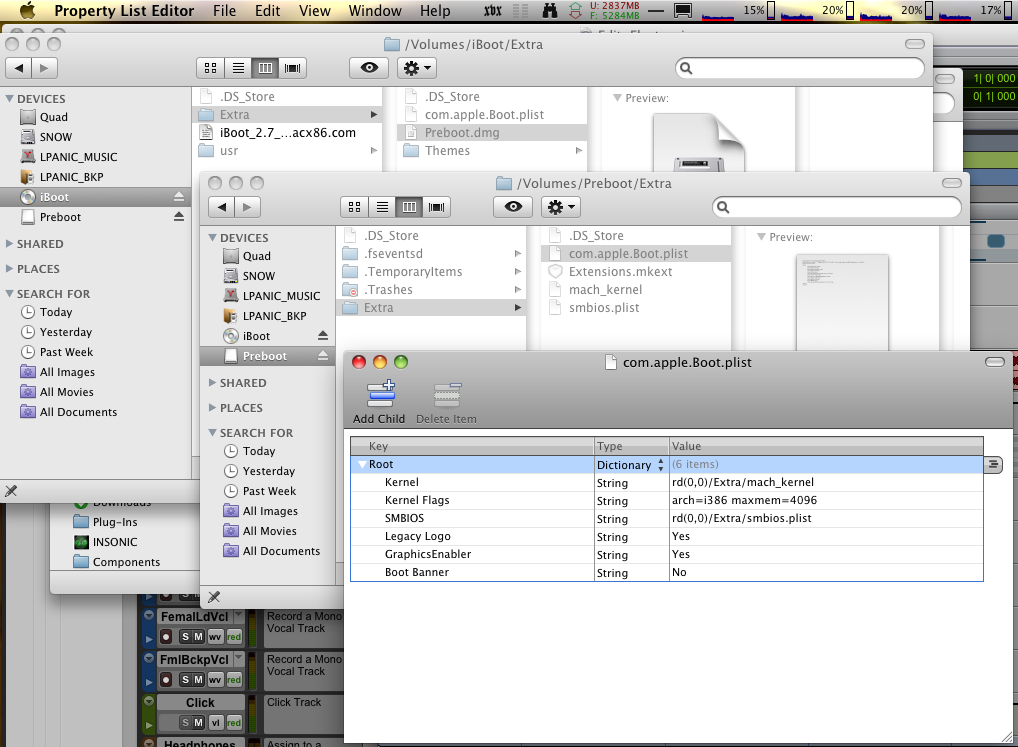Eject Preboot volume in iBoot window sidebar
This screenshot has height=747, width=1018.
click(x=179, y=217)
